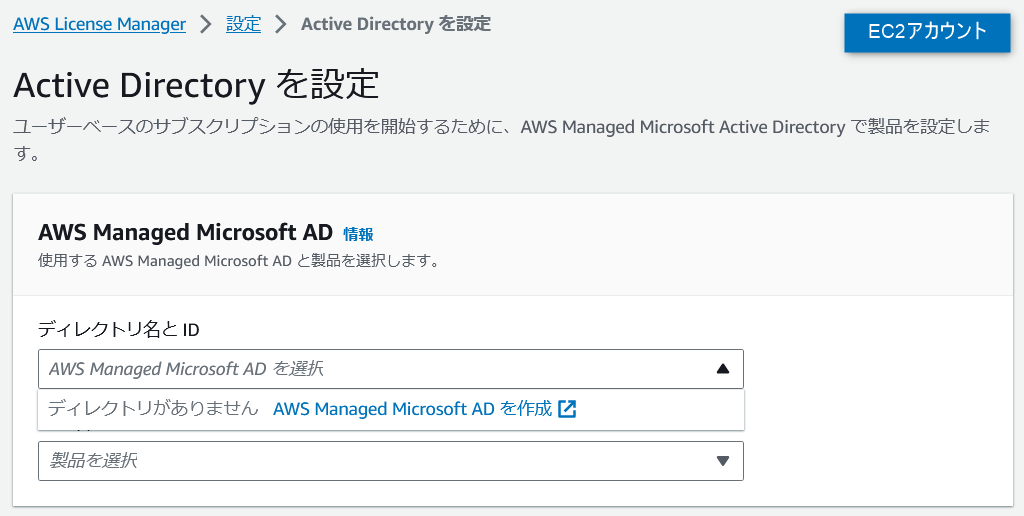Go to the 設定 breadcrumb link
The width and height of the screenshot is (1024, 516).
244,25
